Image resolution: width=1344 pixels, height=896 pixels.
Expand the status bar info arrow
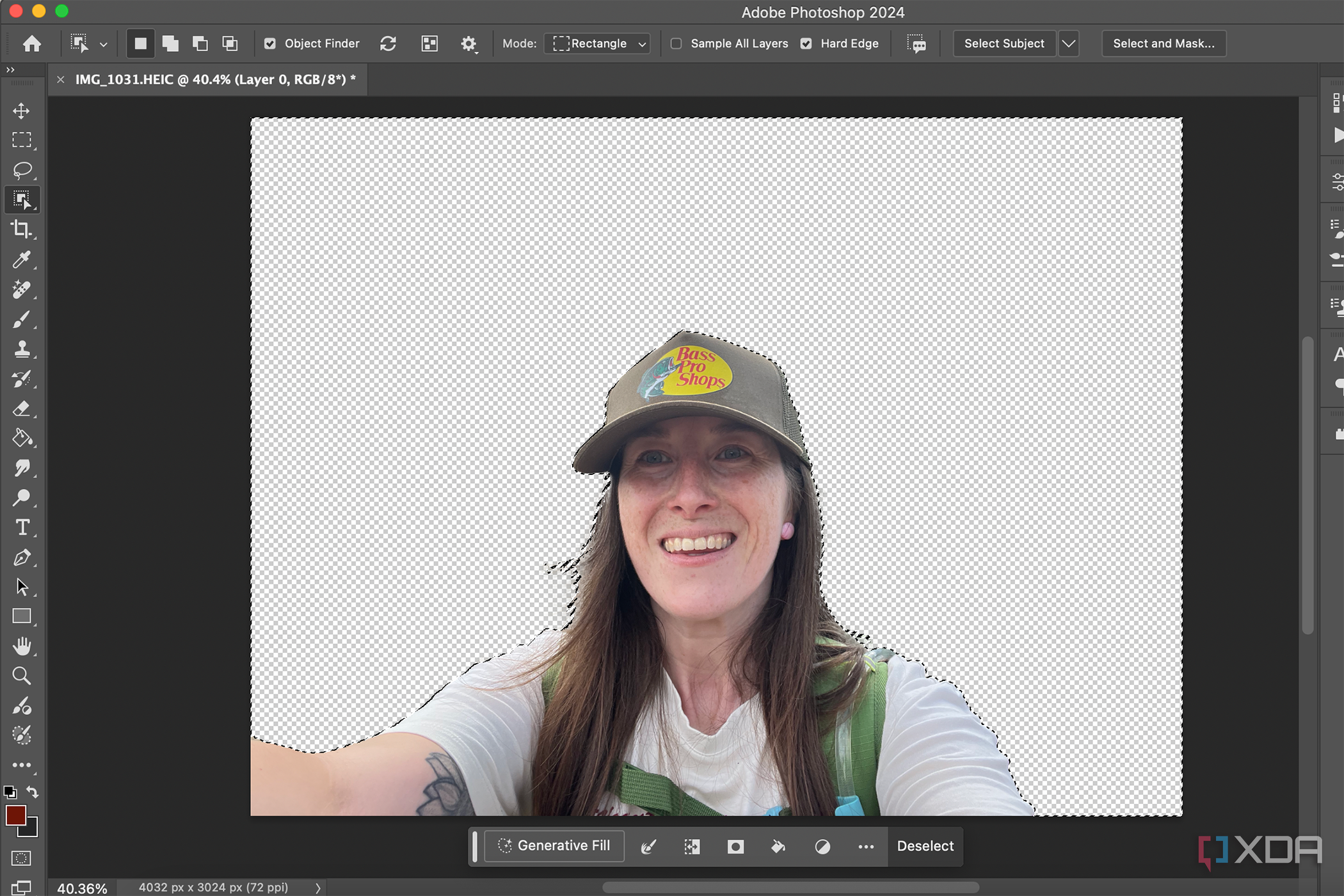(x=317, y=888)
